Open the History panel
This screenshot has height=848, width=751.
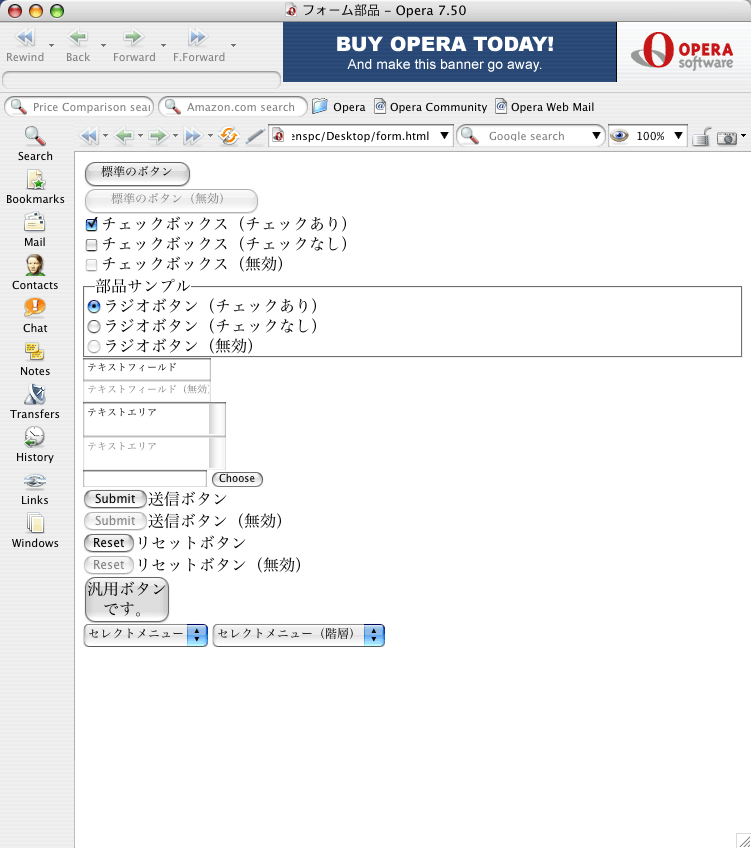coord(35,445)
